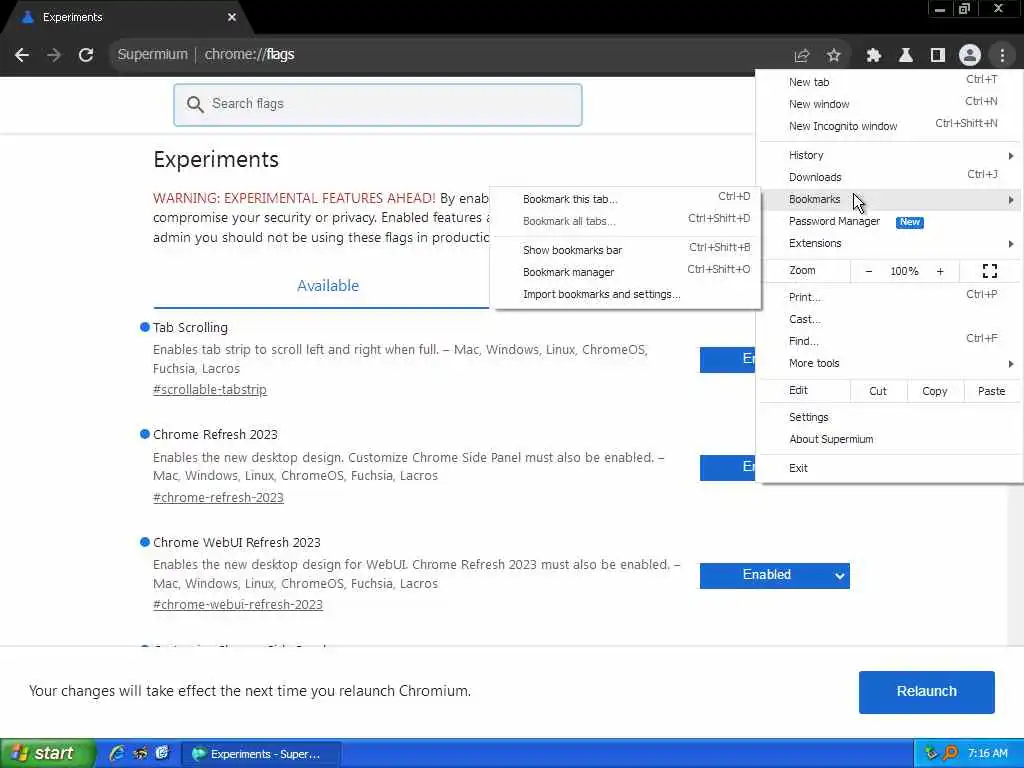Bookmark page with the star icon

tap(833, 56)
